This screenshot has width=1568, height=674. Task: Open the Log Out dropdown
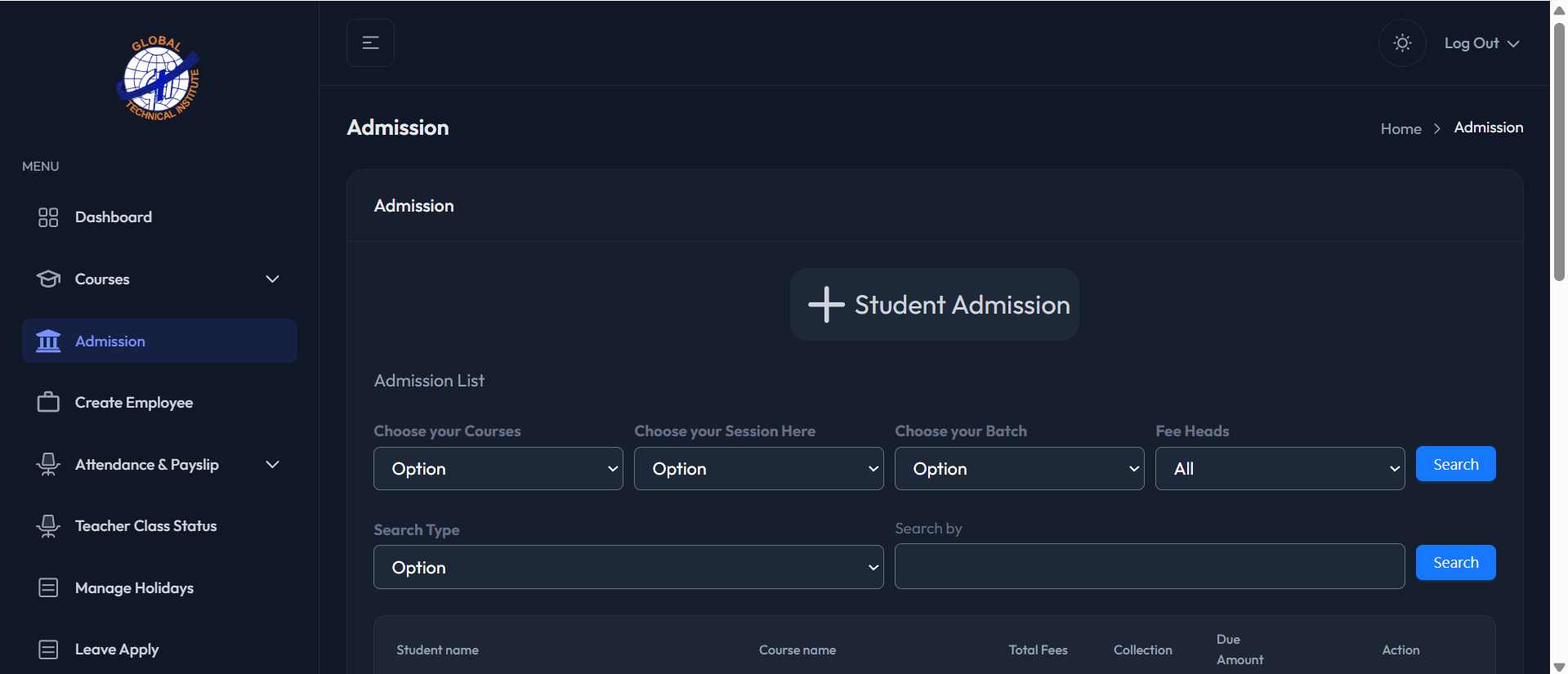[x=1481, y=43]
